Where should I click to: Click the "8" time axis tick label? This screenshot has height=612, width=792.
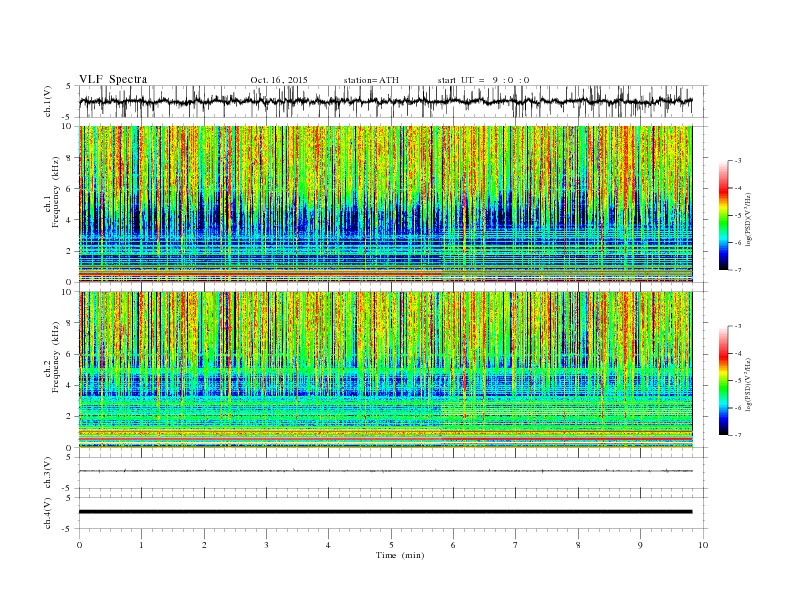(578, 545)
